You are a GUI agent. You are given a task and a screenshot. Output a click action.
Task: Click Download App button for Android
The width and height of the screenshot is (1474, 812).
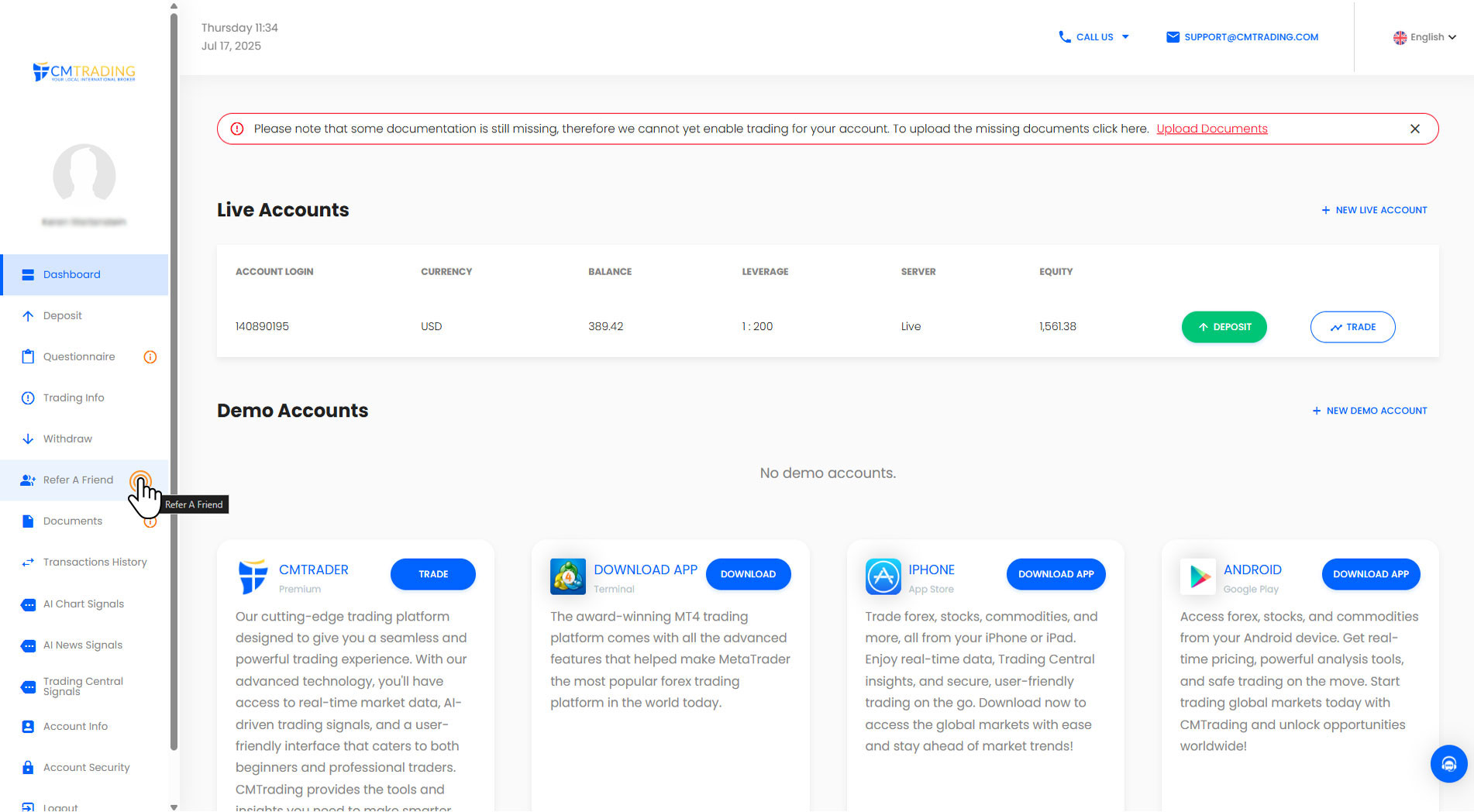pyautogui.click(x=1371, y=574)
